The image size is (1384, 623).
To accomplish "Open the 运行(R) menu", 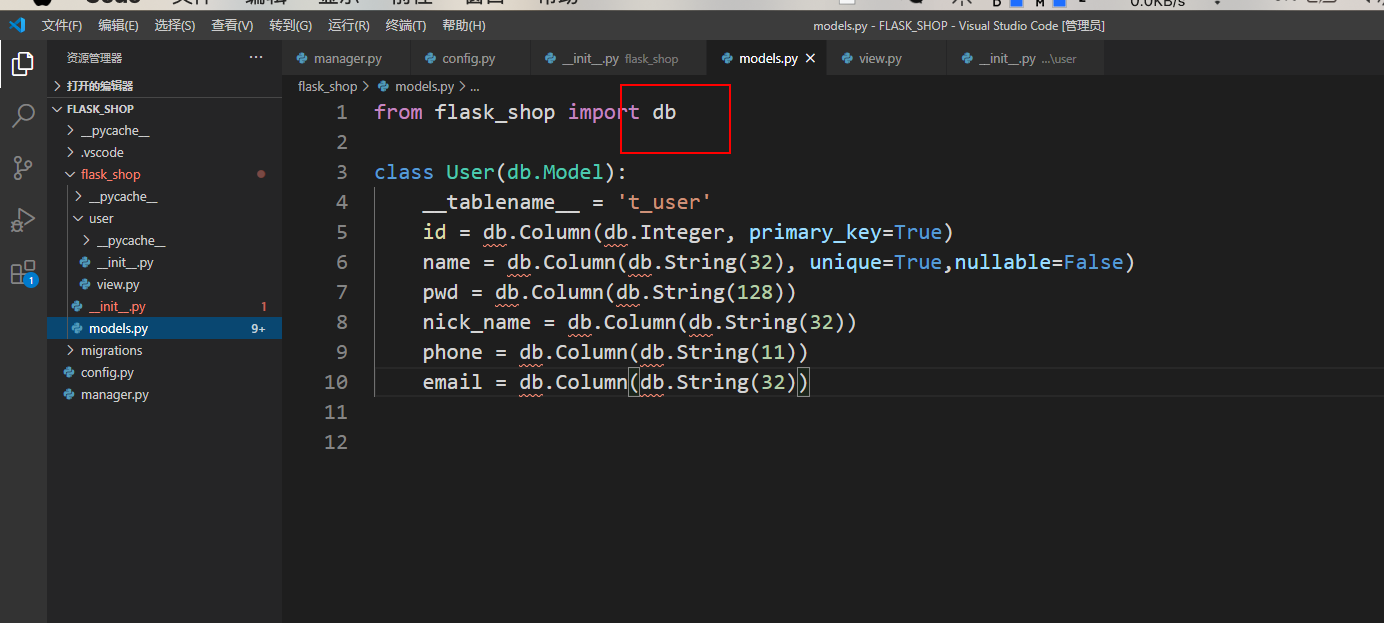I will [348, 25].
